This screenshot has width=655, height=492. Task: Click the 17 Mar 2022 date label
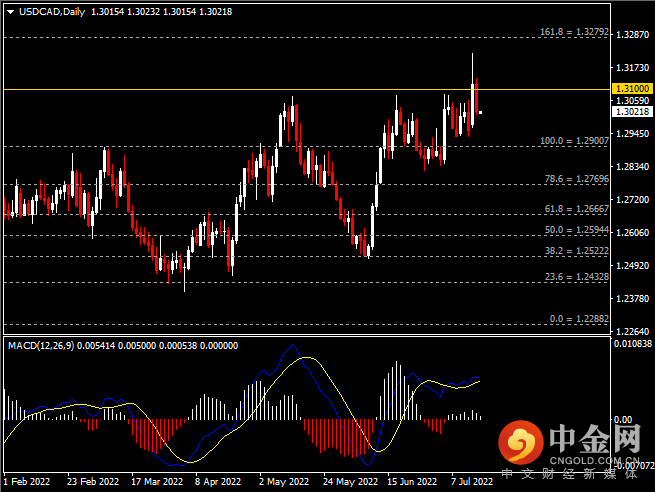tap(157, 482)
